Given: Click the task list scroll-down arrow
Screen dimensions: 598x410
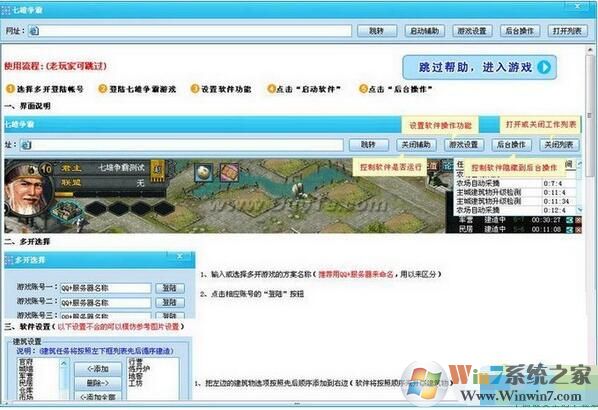Looking at the screenshot, I should [580, 210].
